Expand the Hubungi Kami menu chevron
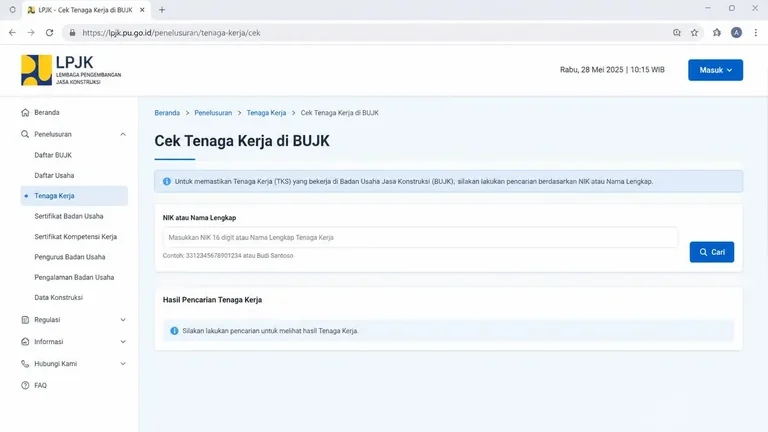Viewport: 768px width, 432px height. [x=123, y=364]
